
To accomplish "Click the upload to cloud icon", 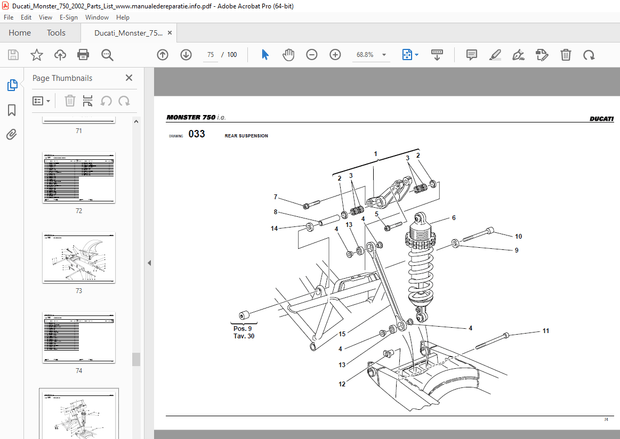I will point(60,55).
